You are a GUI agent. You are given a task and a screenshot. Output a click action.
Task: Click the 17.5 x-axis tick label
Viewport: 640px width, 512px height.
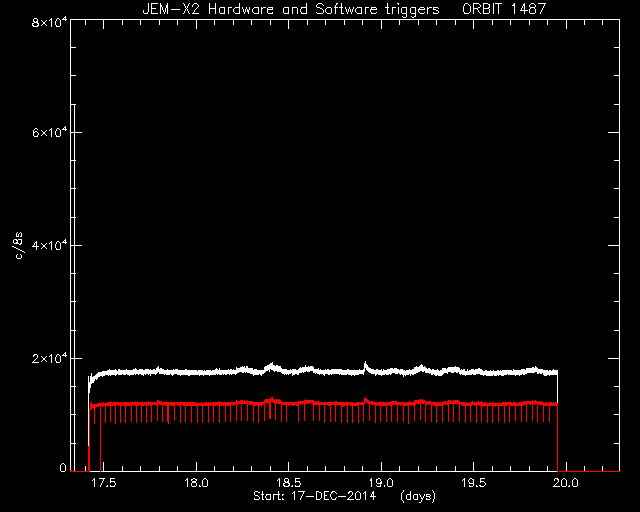coord(104,483)
